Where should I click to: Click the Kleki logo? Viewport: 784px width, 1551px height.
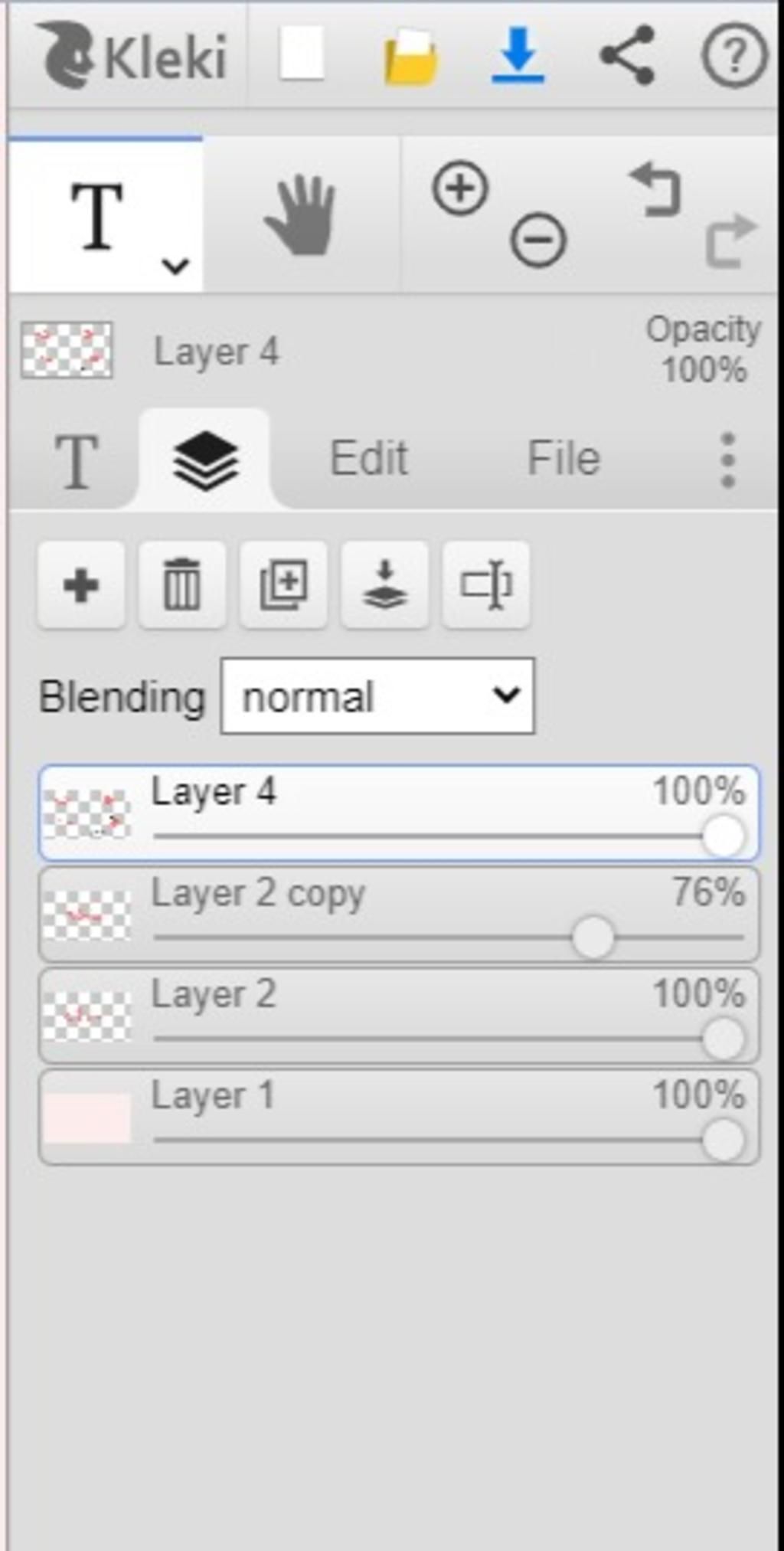[x=131, y=54]
